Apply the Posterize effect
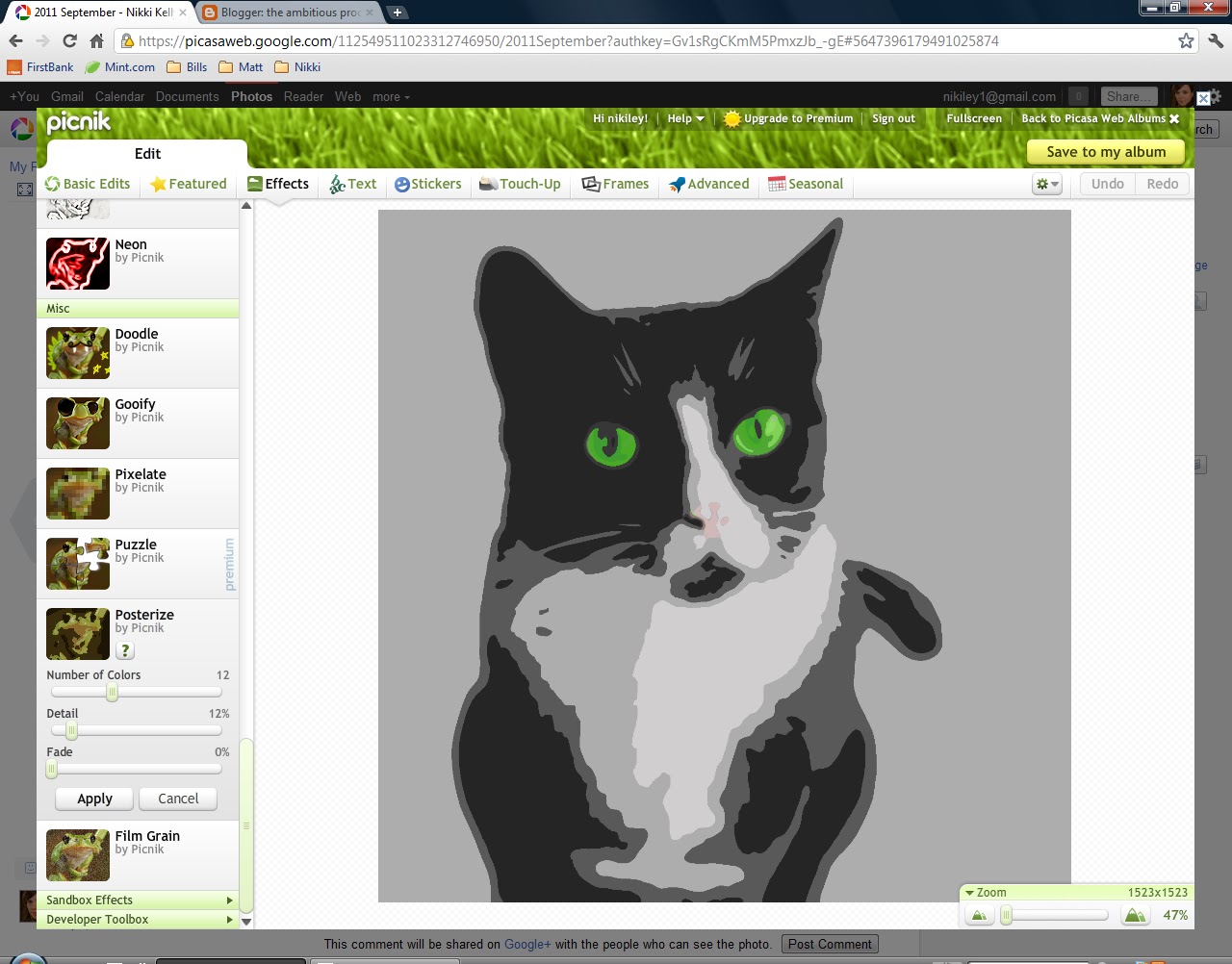This screenshot has height=964, width=1232. (x=94, y=799)
